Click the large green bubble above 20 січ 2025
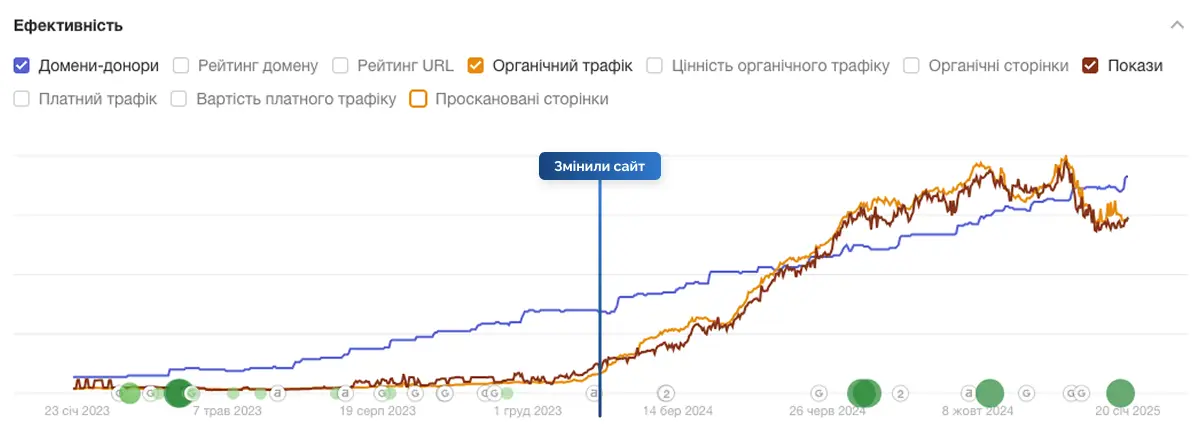 [1120, 394]
